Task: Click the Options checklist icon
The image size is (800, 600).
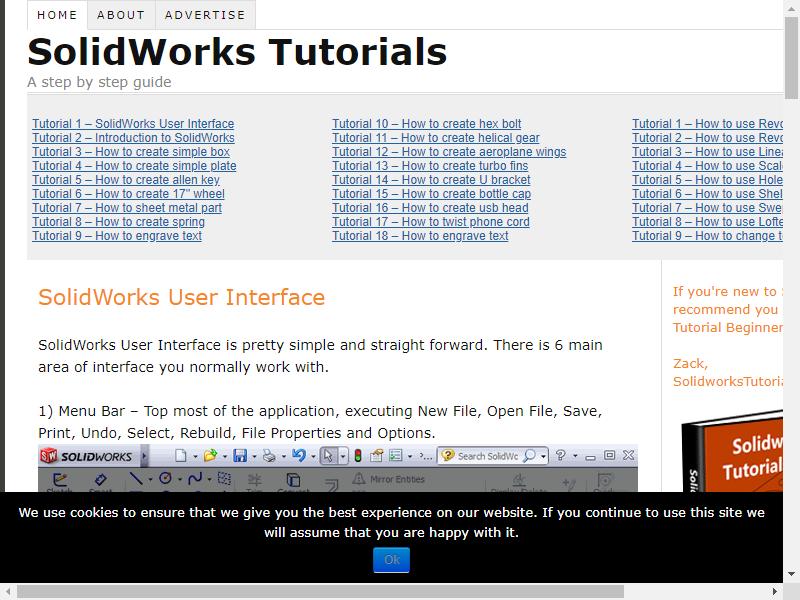Action: point(396,455)
